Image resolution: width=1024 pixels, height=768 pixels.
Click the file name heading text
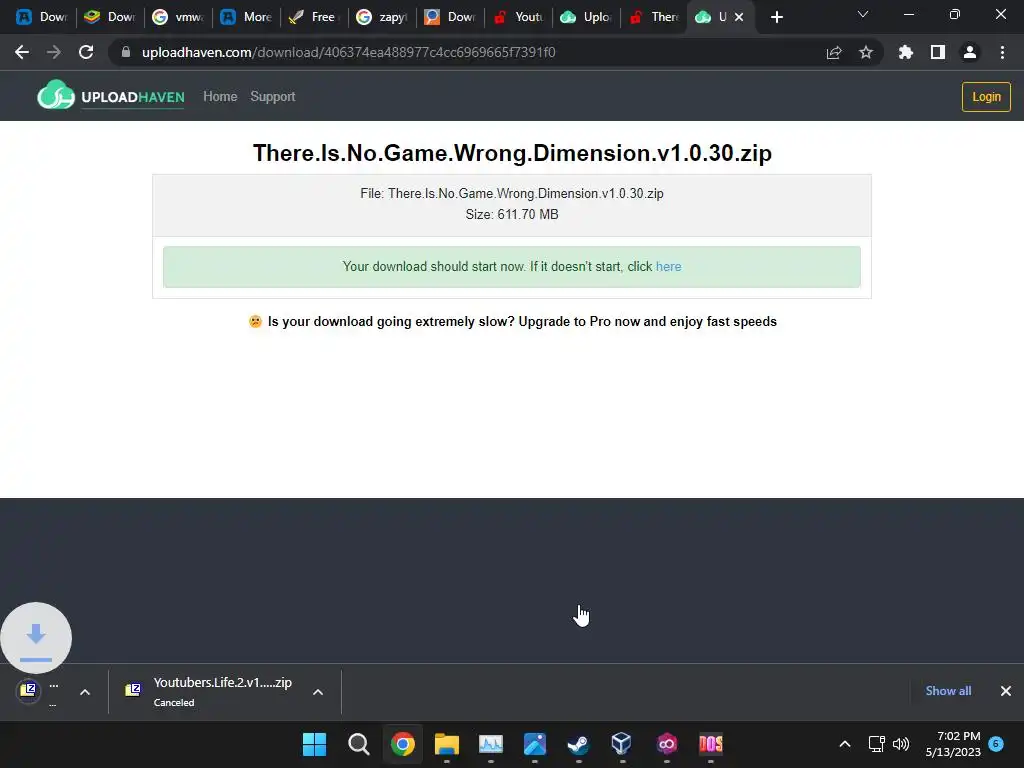(x=512, y=153)
